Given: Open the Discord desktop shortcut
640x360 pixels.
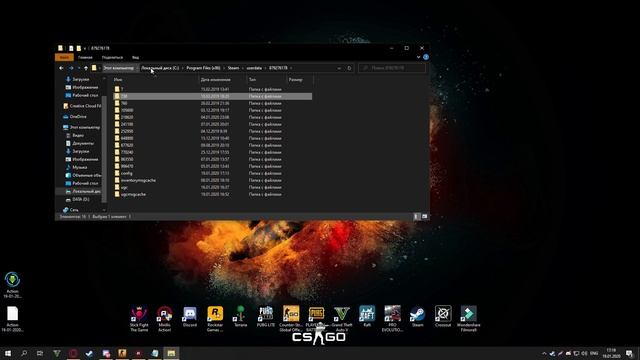Looking at the screenshot, I should point(190,317).
